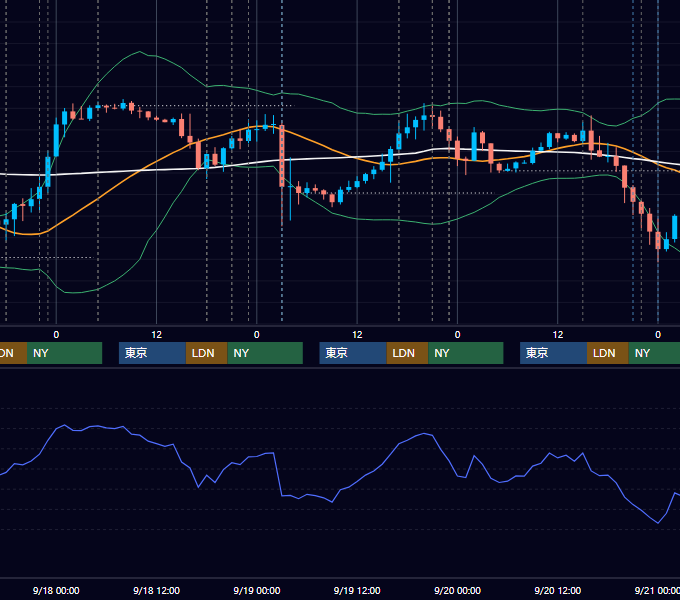Click the 9/19 00:00 date label
Viewport: 680px width, 600px height.
click(x=257, y=590)
